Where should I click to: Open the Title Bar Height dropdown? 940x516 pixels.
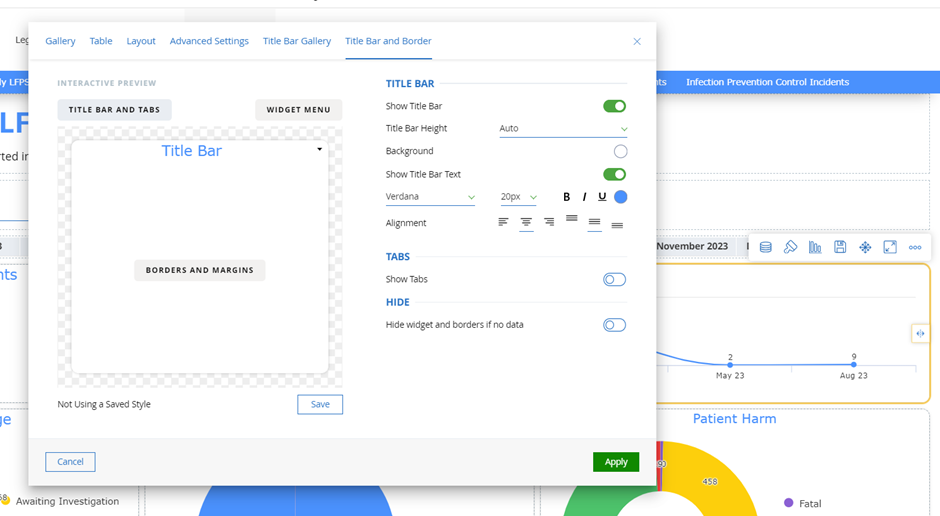coord(563,129)
